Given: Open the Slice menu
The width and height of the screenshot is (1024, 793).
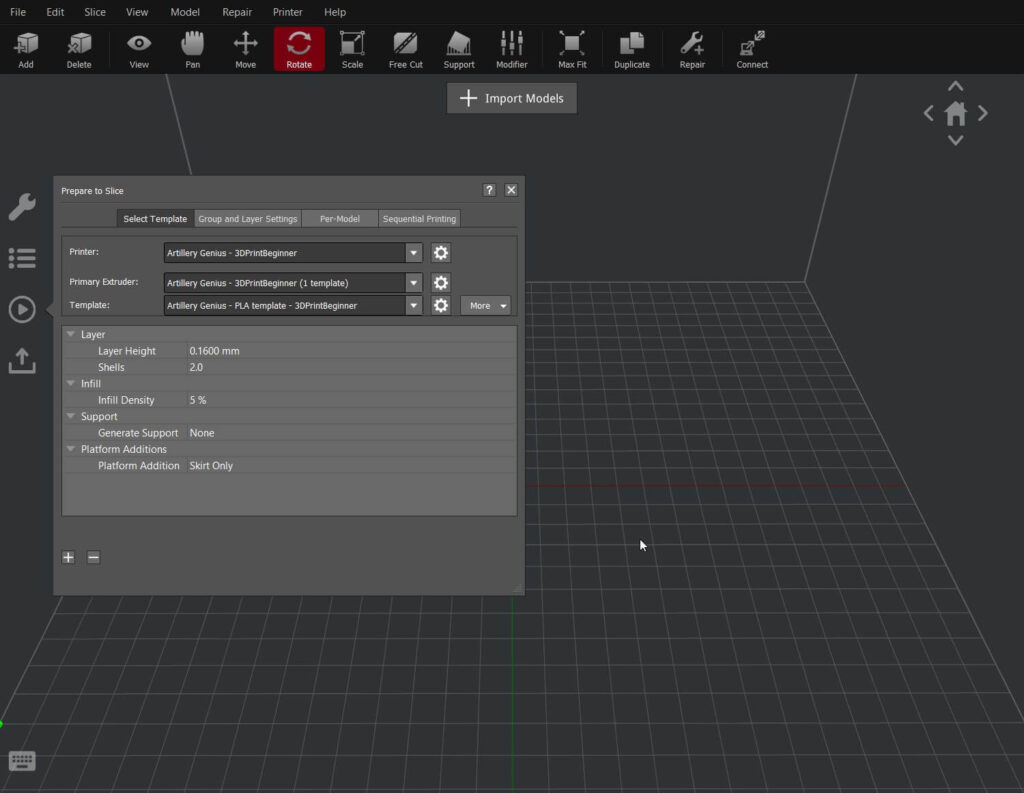Looking at the screenshot, I should [x=94, y=12].
